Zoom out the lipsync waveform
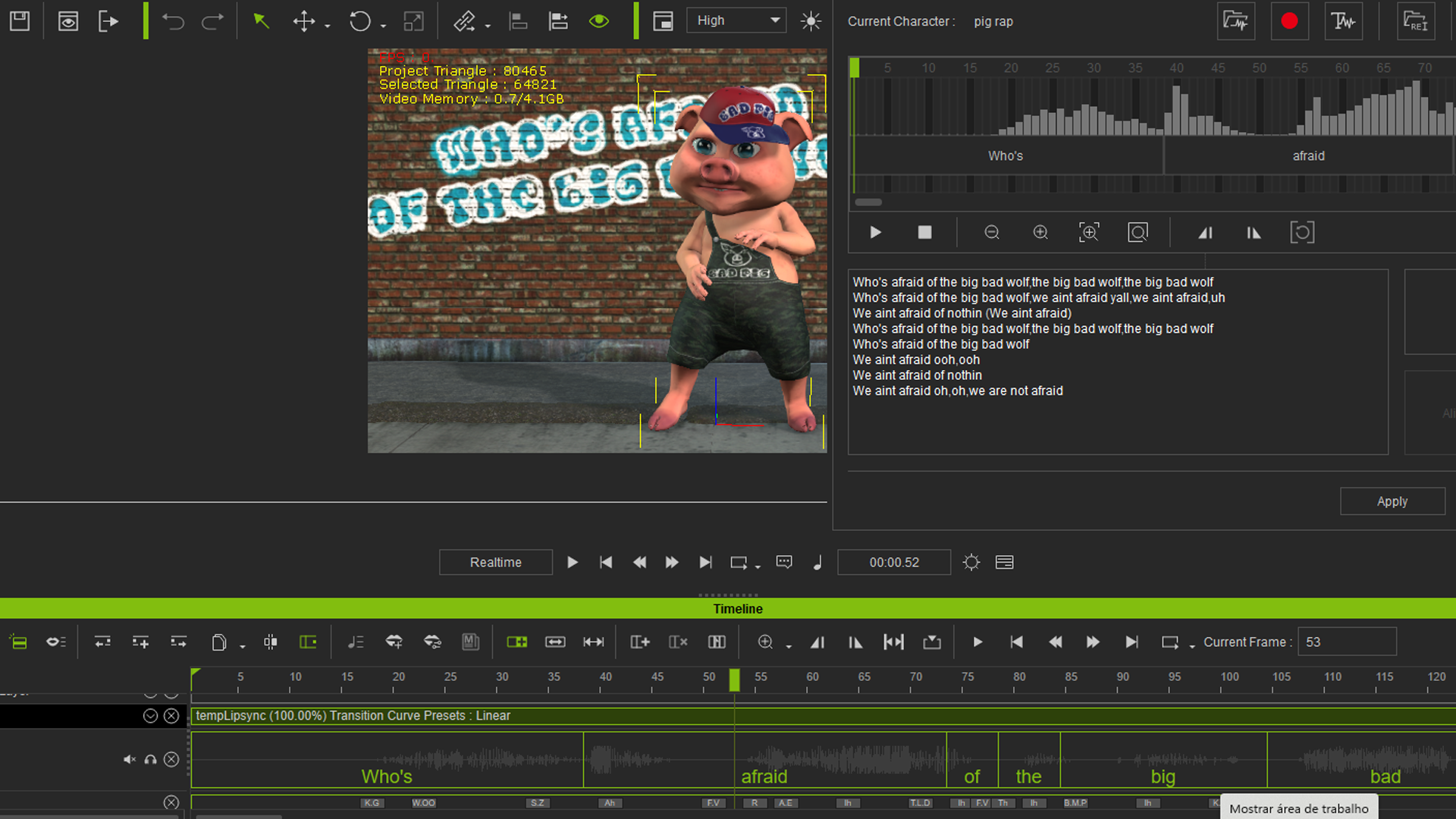The width and height of the screenshot is (1456, 819). click(992, 232)
